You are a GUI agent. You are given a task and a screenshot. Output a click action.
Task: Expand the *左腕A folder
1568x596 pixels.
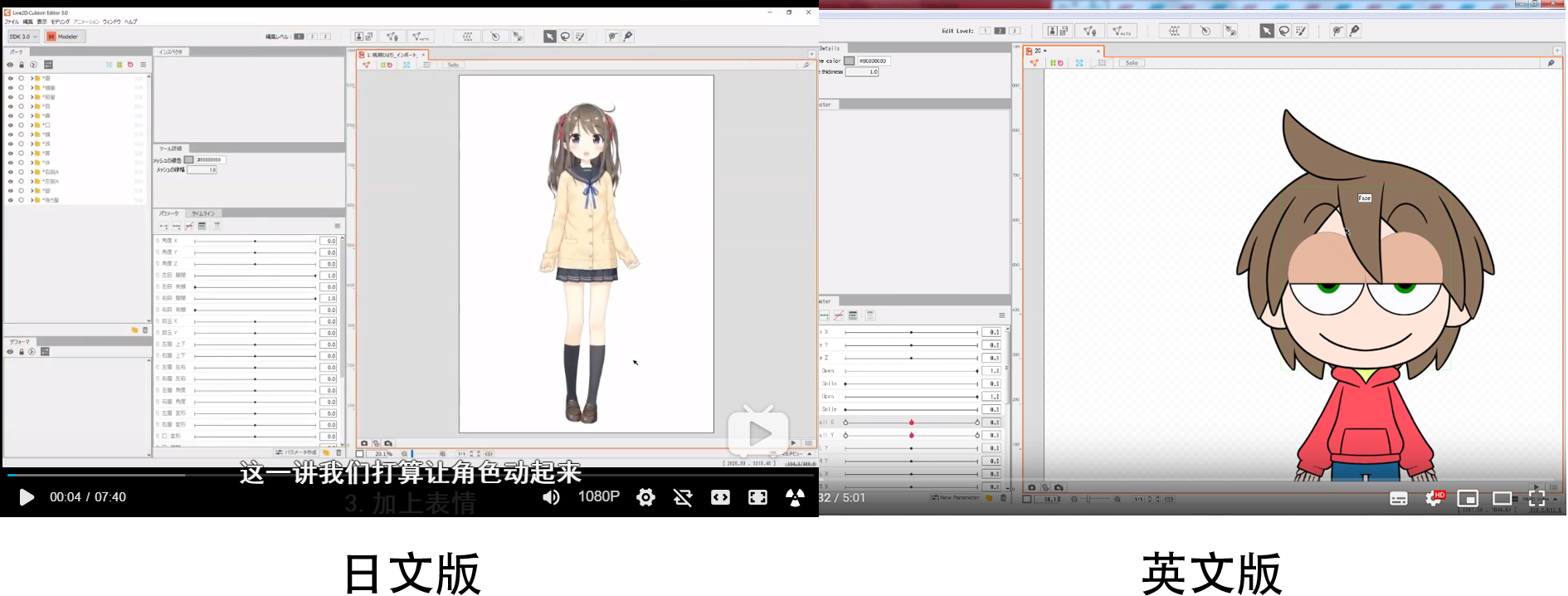click(x=32, y=181)
